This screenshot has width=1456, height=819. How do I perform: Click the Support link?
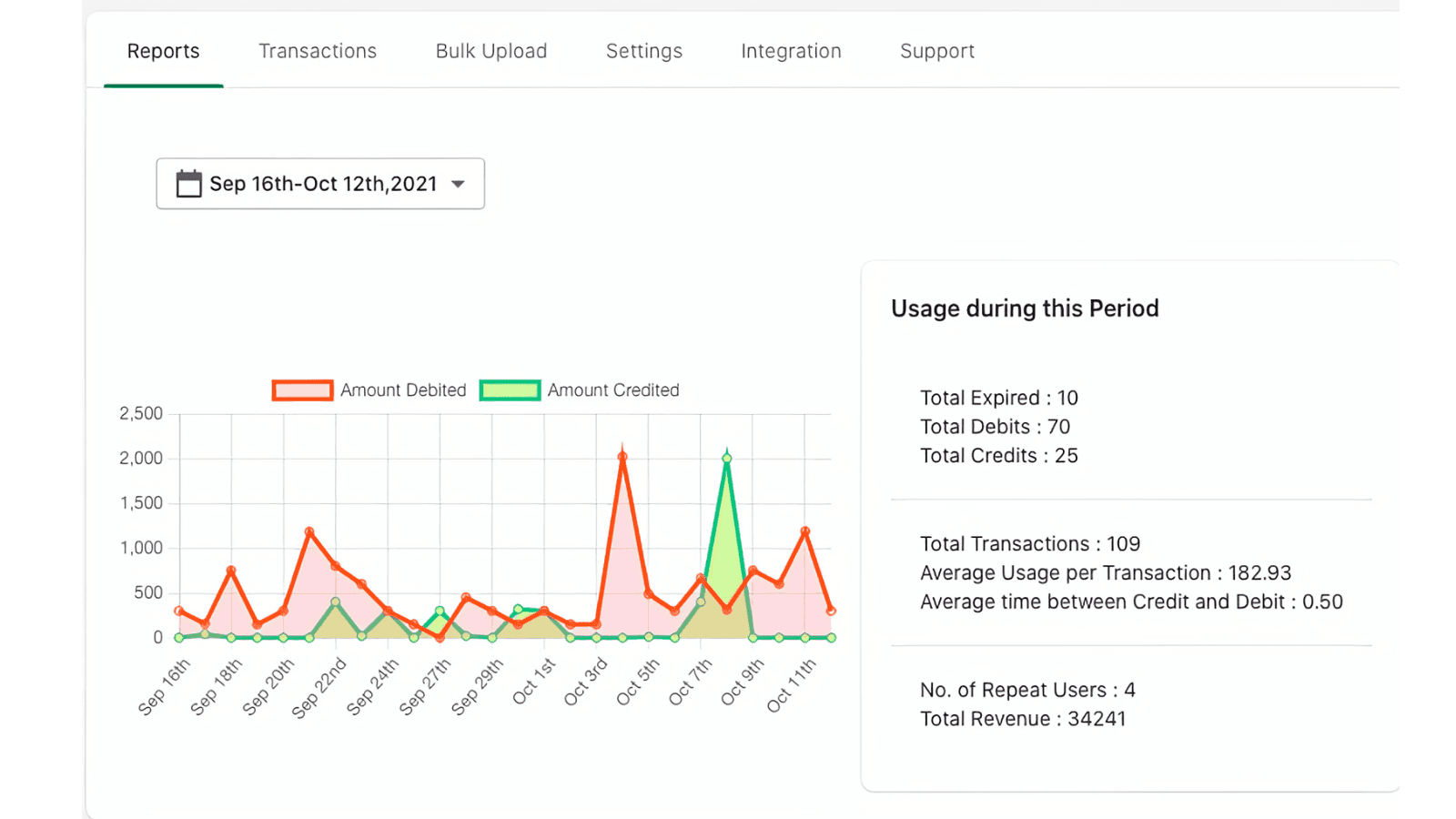tap(937, 51)
